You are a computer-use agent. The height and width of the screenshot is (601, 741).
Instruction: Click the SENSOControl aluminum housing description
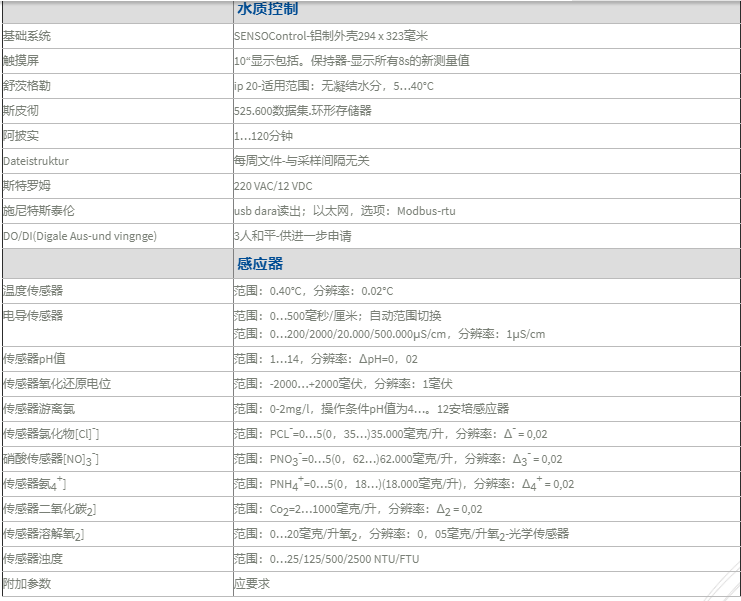click(x=330, y=36)
